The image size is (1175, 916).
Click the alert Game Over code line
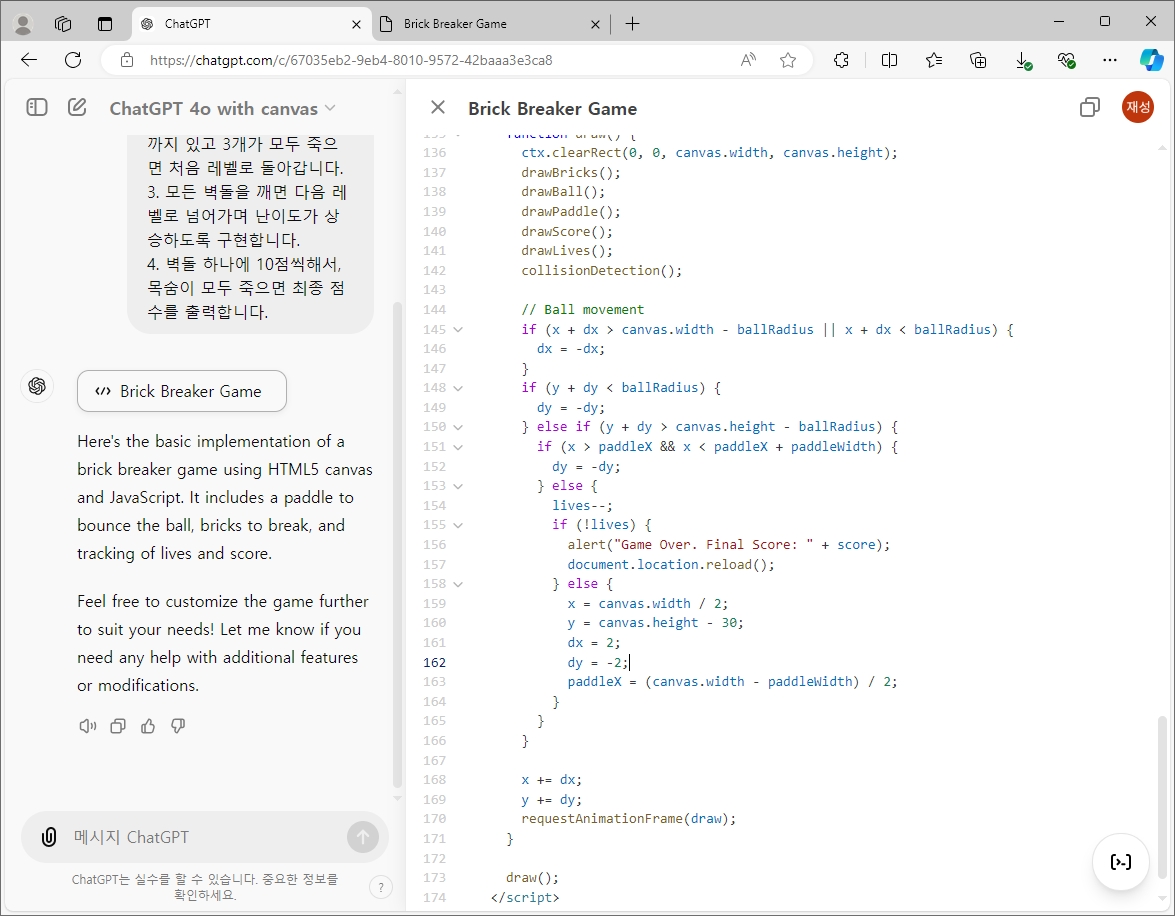pyautogui.click(x=728, y=544)
